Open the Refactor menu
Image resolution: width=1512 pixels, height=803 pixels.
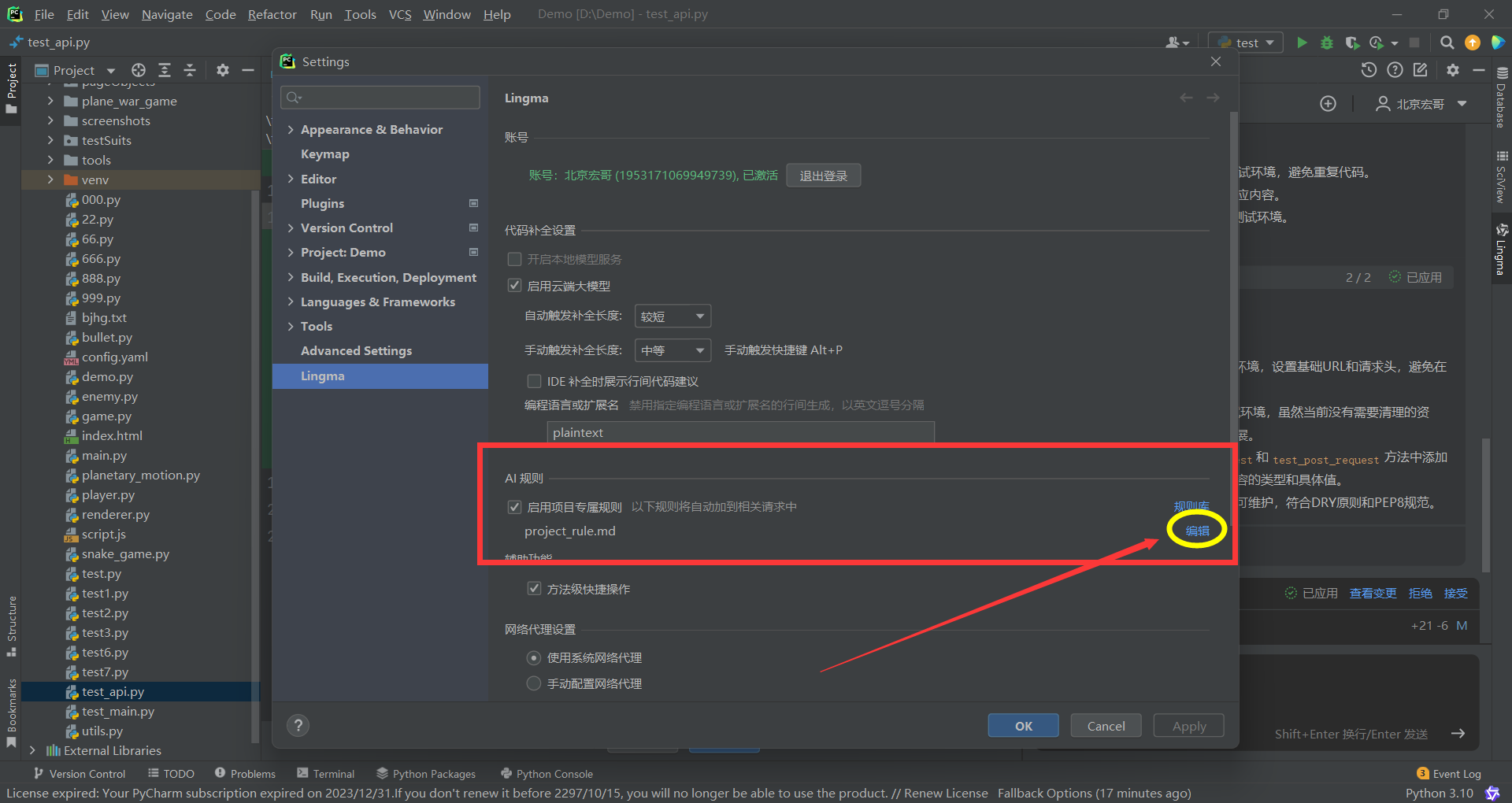coord(272,14)
